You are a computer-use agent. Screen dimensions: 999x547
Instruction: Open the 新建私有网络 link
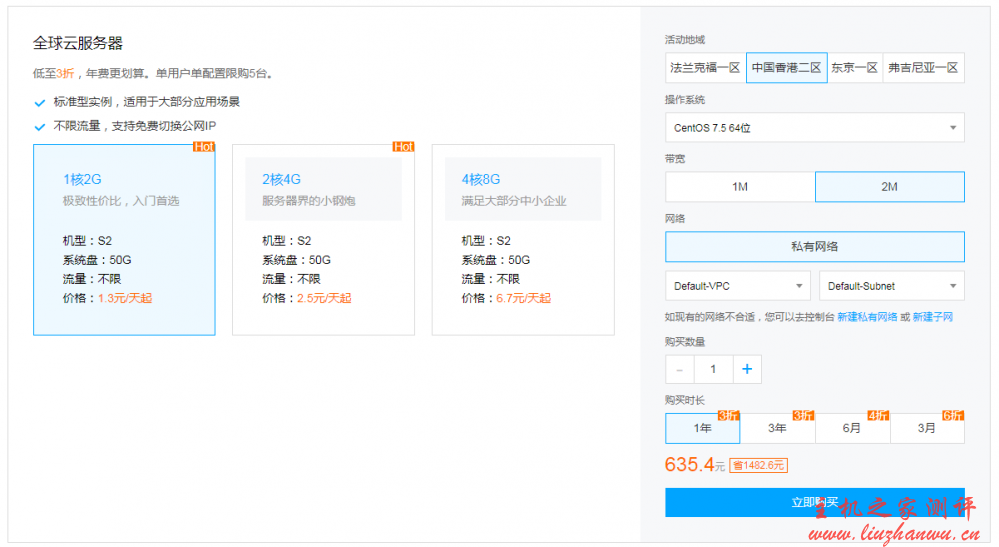[867, 317]
